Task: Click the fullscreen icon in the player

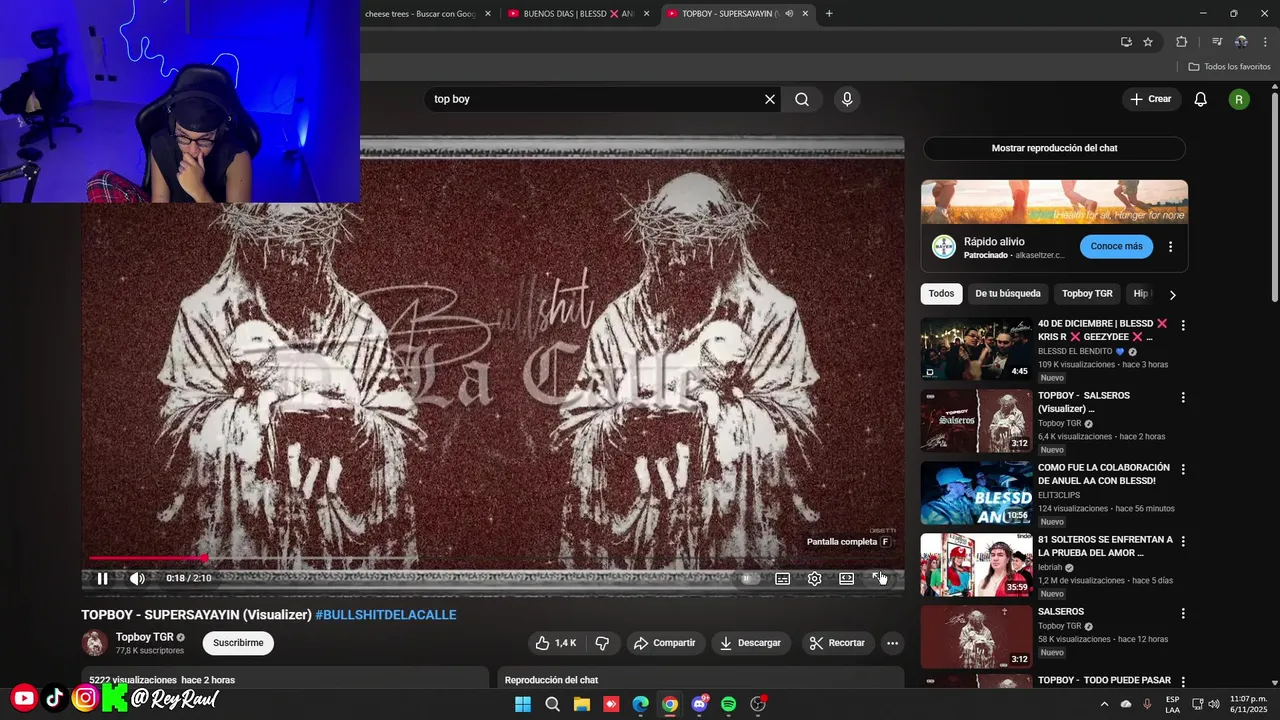Action: coord(879,578)
